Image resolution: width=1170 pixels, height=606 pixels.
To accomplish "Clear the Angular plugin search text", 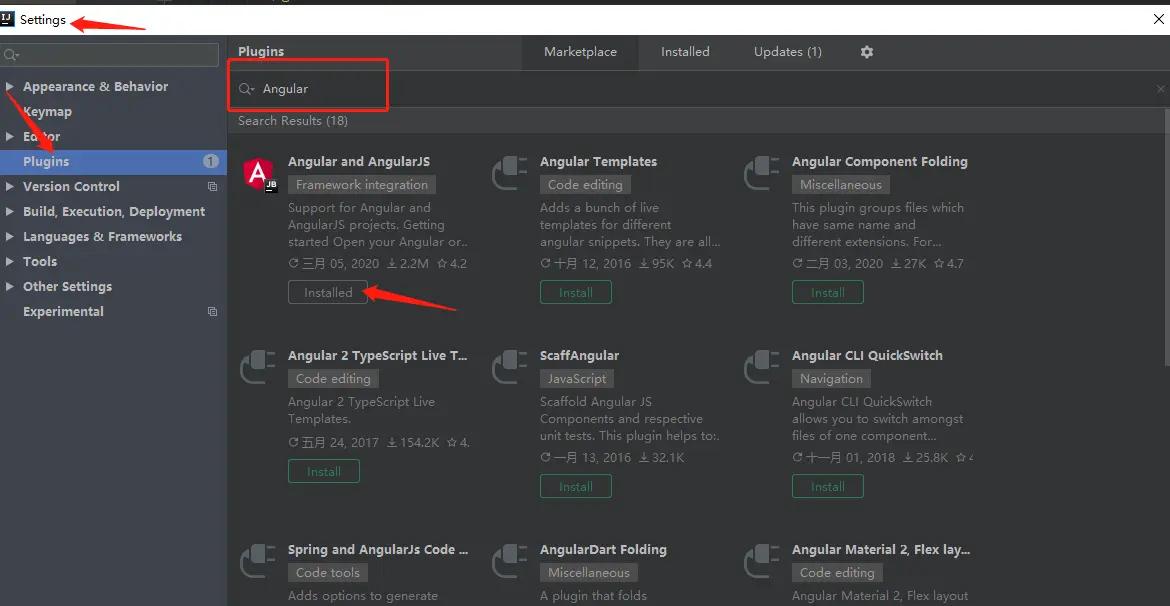I will coord(1160,89).
